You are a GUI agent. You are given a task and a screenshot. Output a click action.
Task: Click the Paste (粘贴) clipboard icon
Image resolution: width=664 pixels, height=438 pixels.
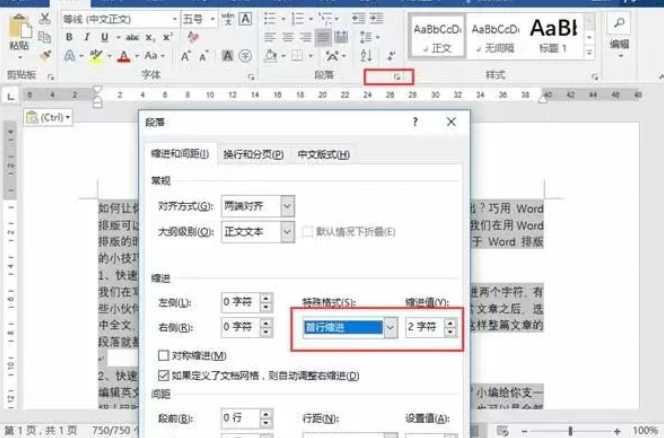pyautogui.click(x=19, y=27)
